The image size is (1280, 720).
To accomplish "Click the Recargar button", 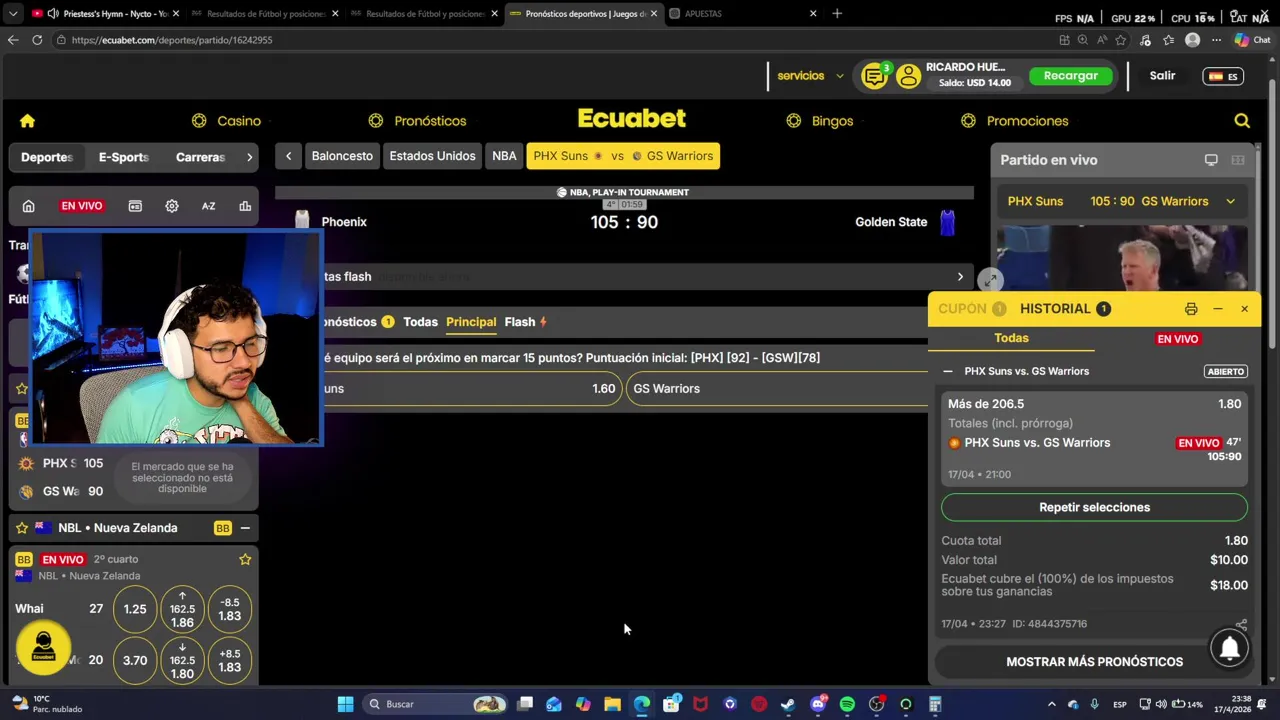I will (x=1070, y=76).
